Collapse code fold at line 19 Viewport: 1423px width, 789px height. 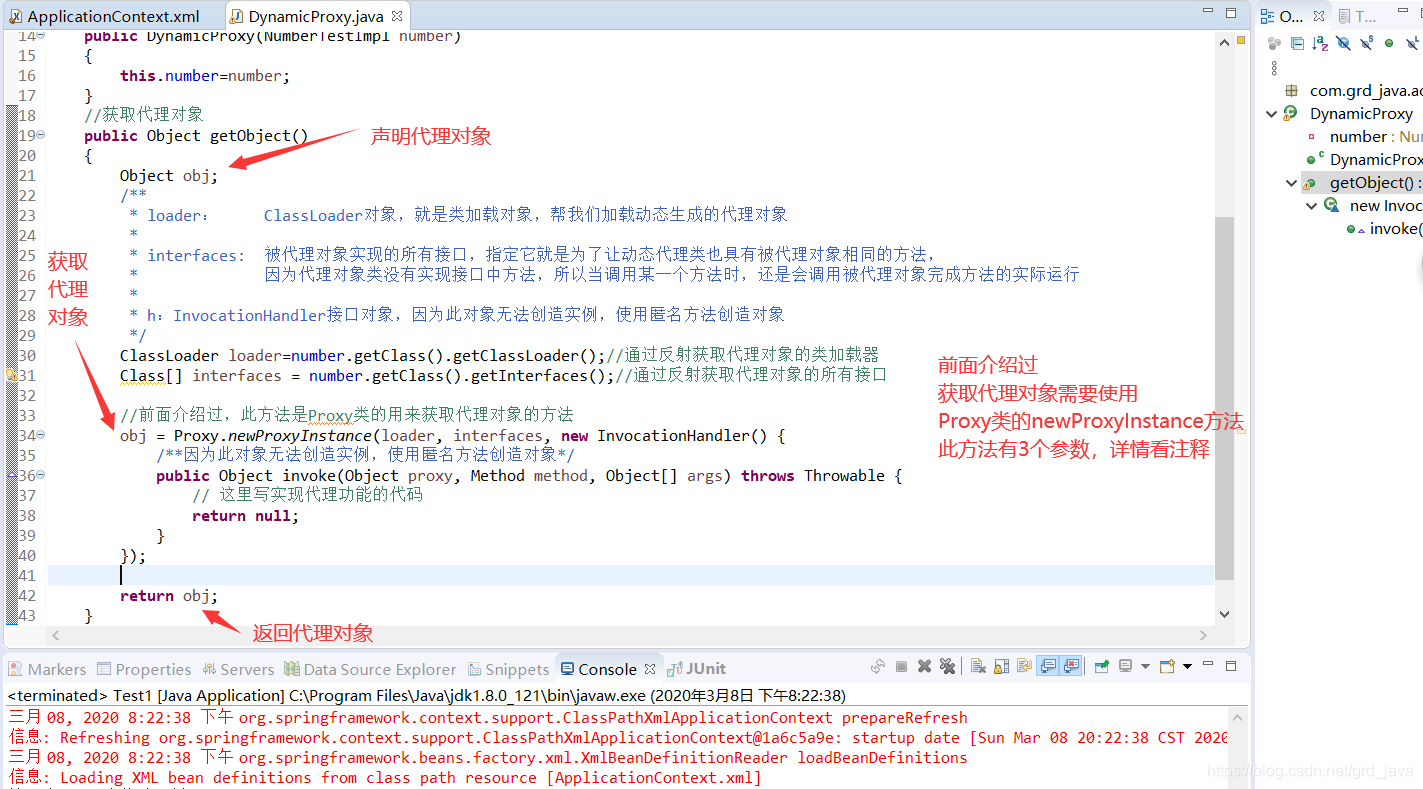pyautogui.click(x=41, y=135)
